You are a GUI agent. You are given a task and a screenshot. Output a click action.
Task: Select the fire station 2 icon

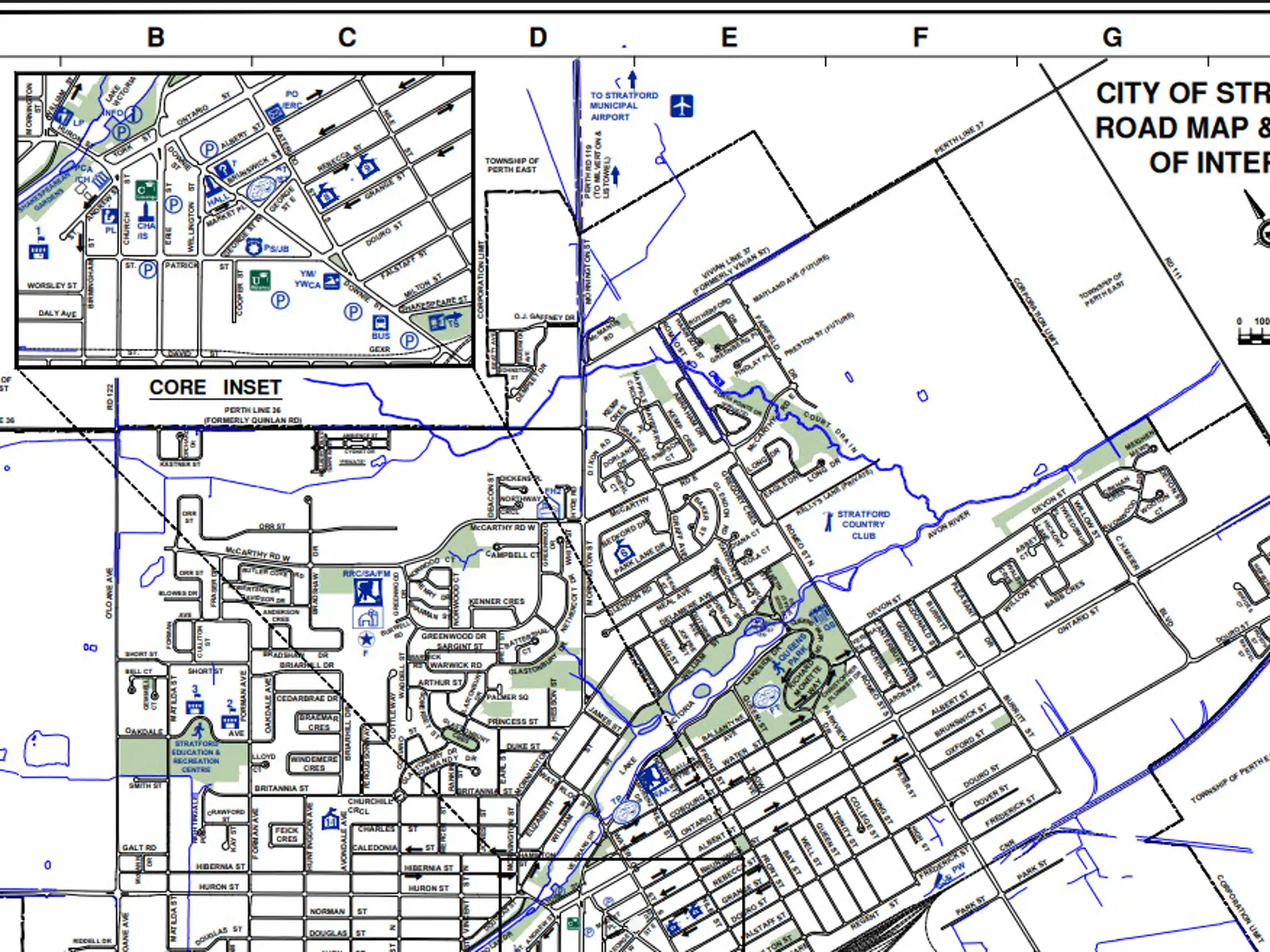pyautogui.click(x=230, y=716)
